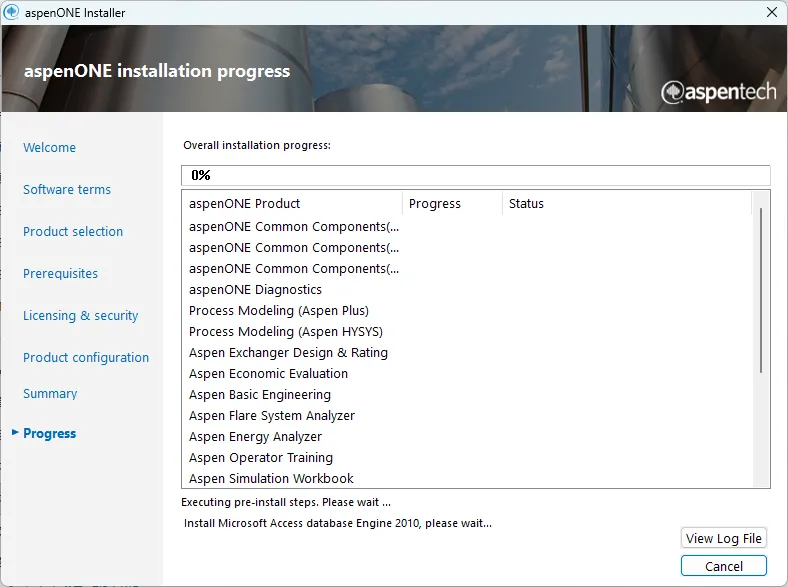The width and height of the screenshot is (788, 587).
Task: Open the Software terms step
Action: [67, 189]
